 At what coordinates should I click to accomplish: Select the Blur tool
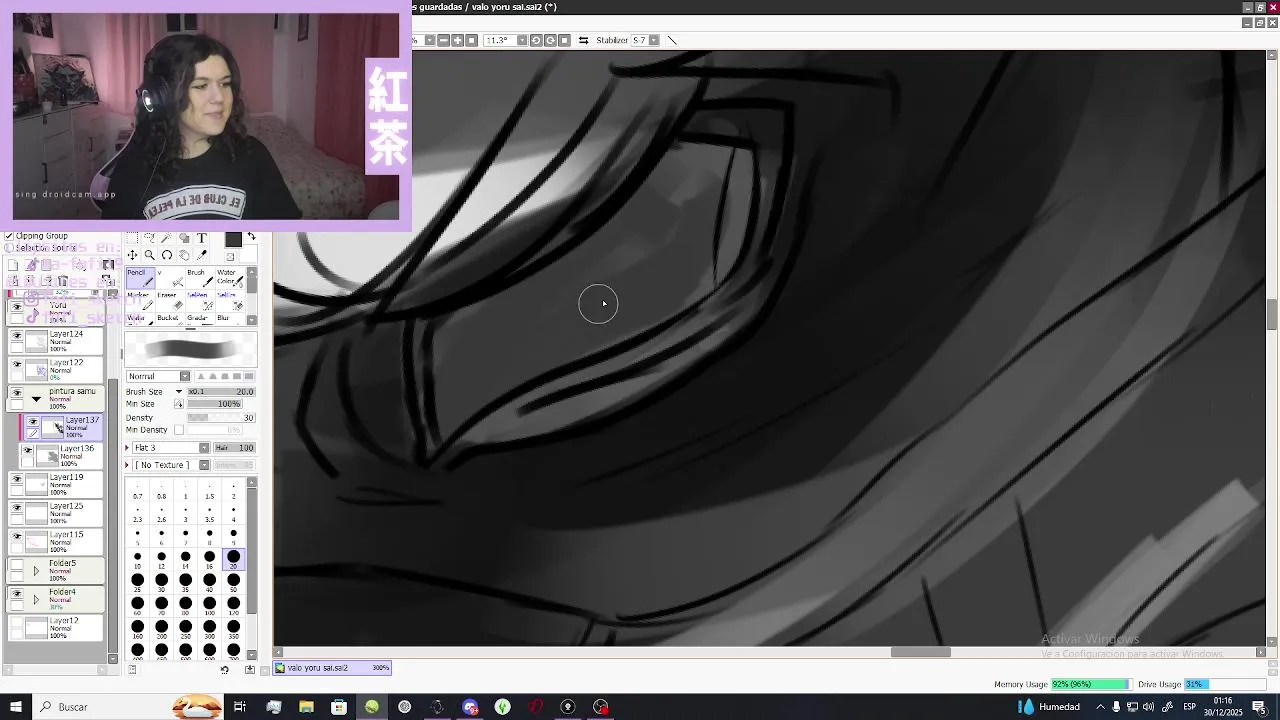[230, 318]
